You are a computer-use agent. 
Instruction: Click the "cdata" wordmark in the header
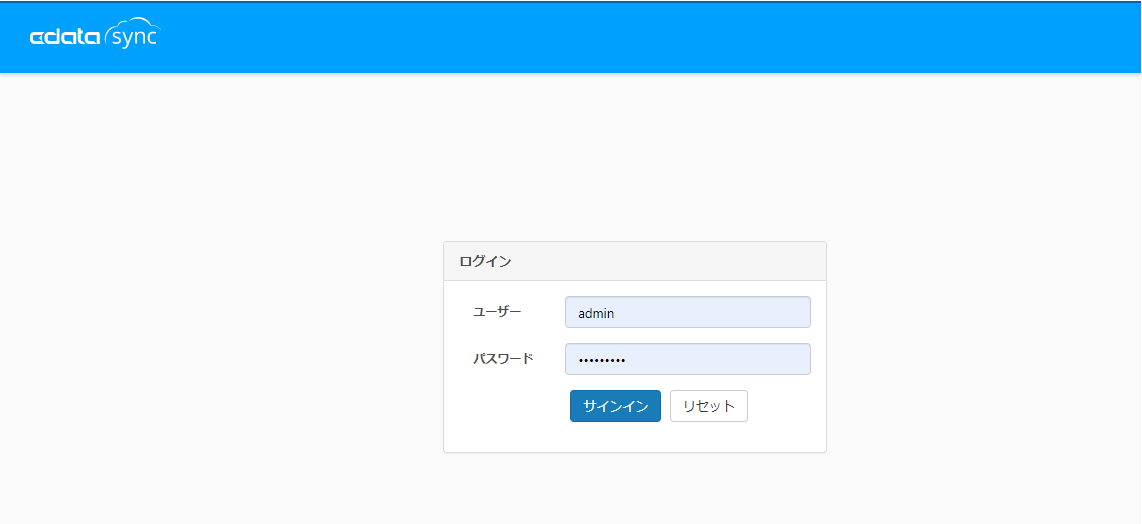coord(65,37)
